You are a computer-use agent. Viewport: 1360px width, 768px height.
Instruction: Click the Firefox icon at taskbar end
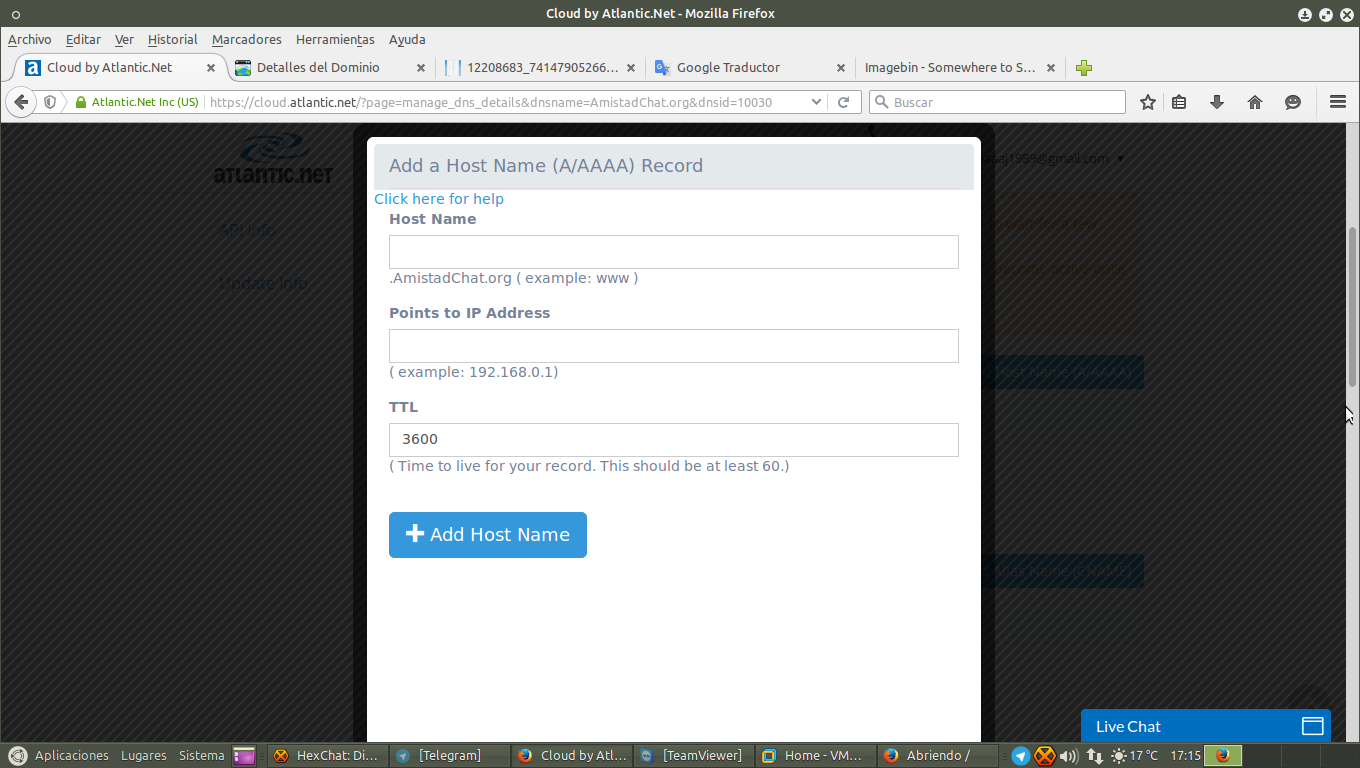[x=1222, y=755]
